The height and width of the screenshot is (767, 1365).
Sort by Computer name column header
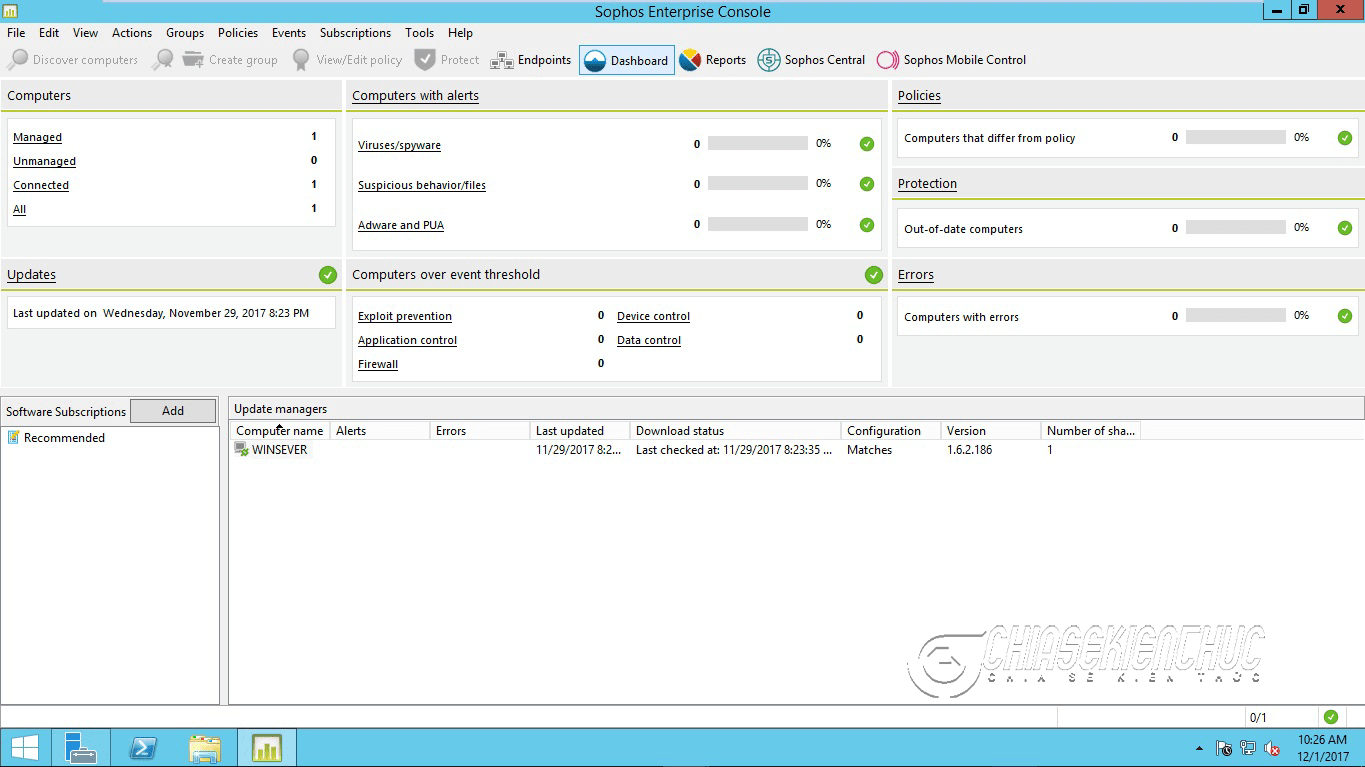point(280,431)
